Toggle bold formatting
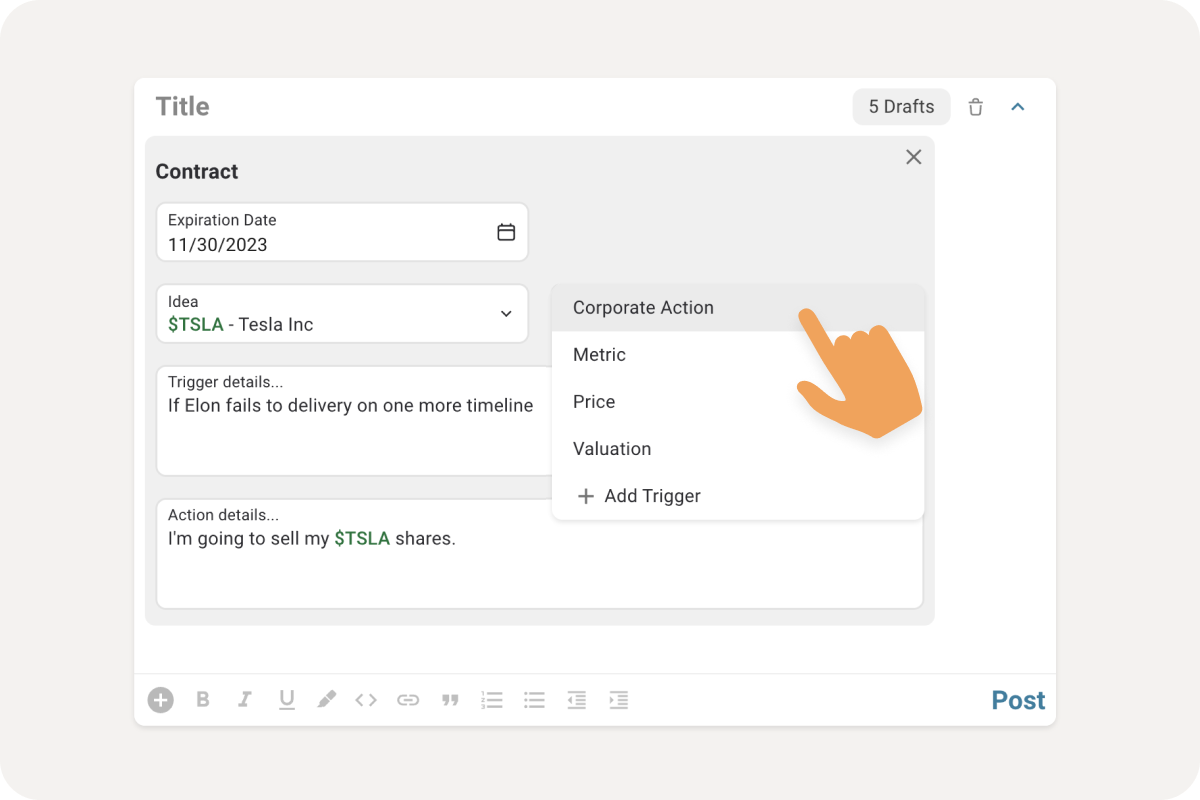 tap(203, 700)
